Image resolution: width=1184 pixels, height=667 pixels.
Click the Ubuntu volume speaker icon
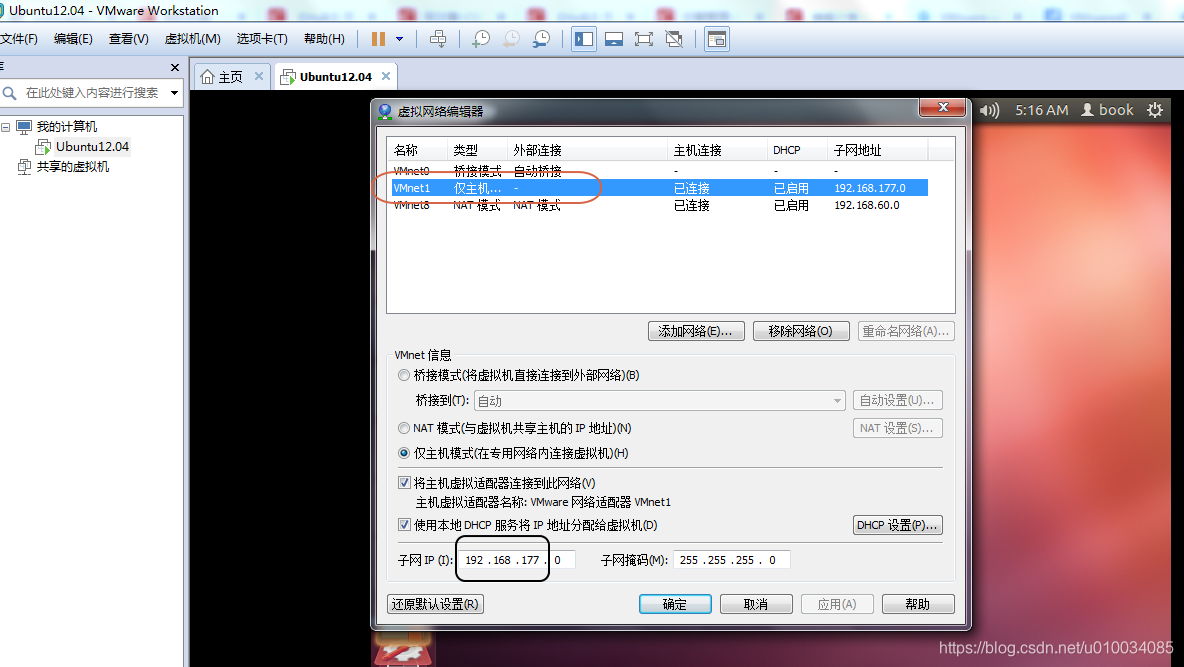(988, 110)
